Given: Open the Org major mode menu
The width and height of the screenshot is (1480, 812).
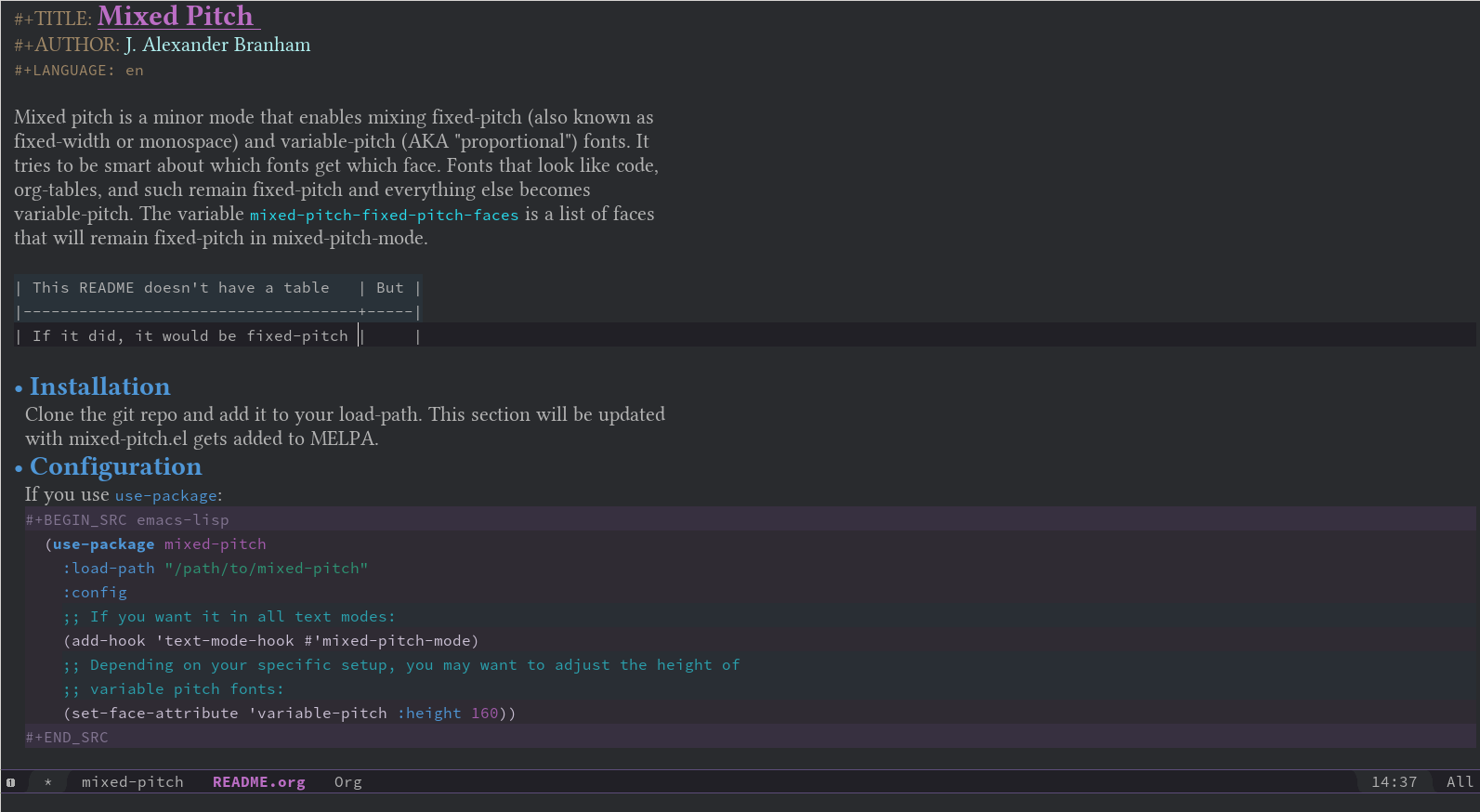Looking at the screenshot, I should click(x=348, y=782).
